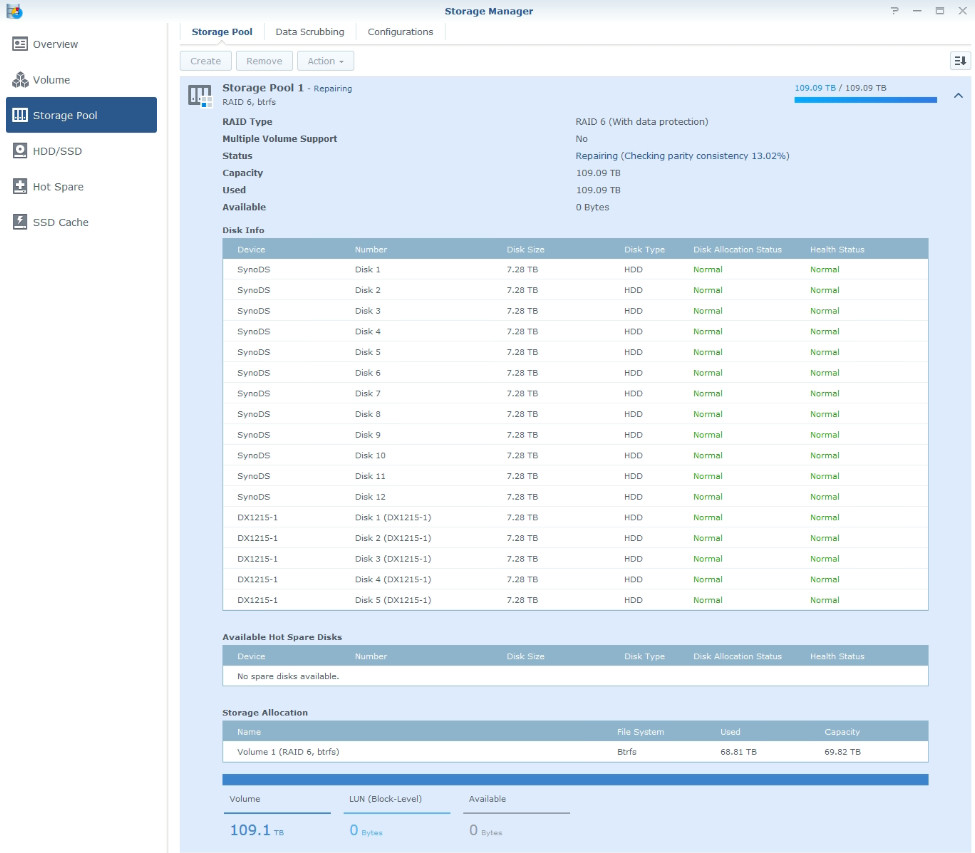Click the Create button

tap(205, 60)
